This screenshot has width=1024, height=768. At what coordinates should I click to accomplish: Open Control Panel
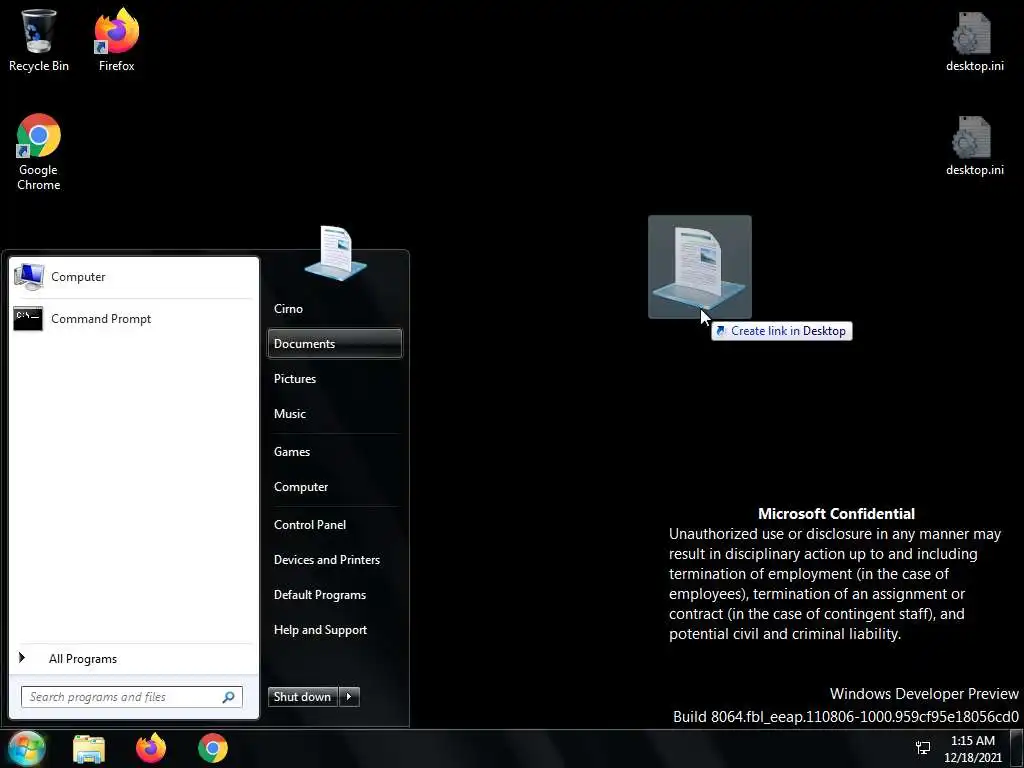point(334,525)
